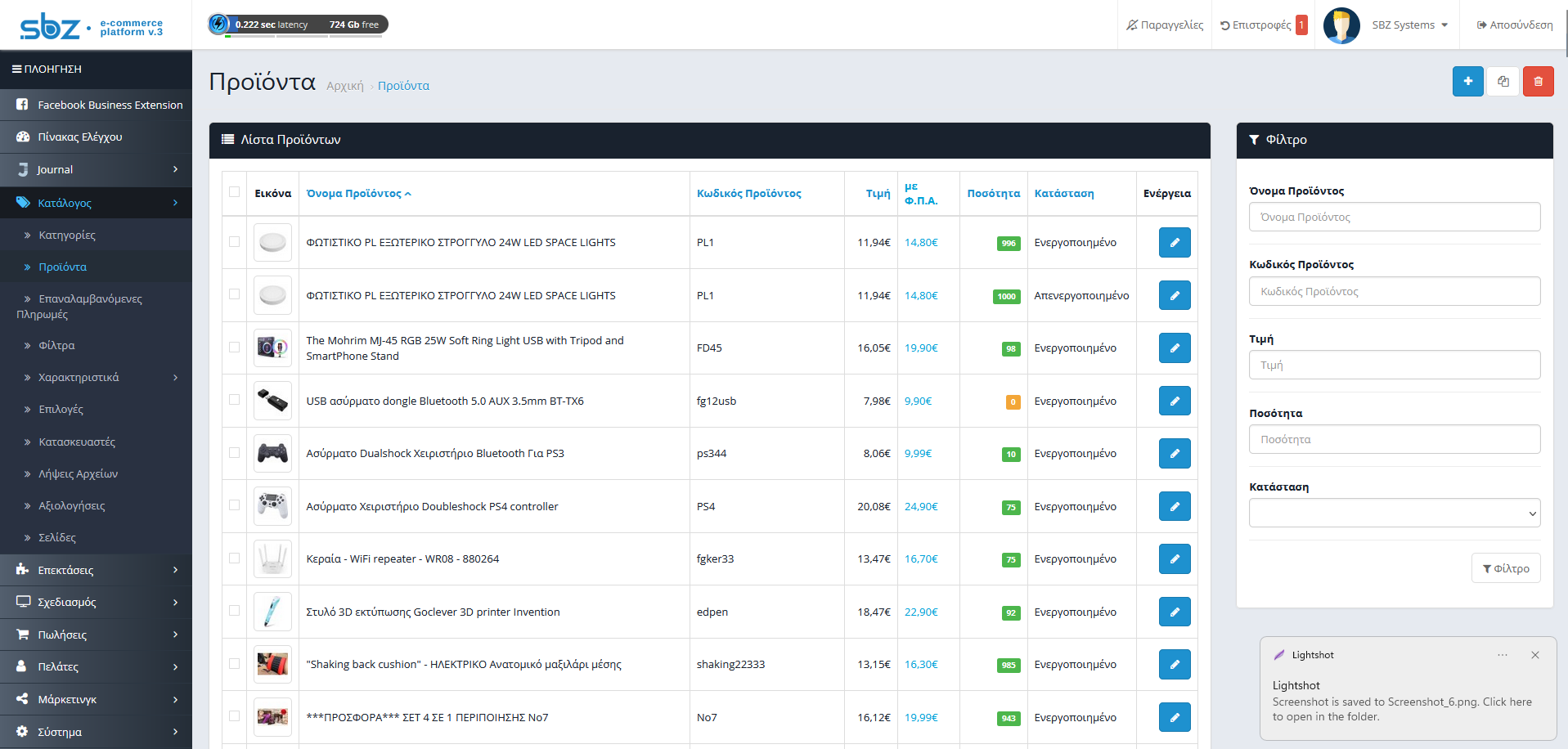Click the Αποσύνδεση logout link
Viewport: 1568px width, 749px height.
point(1514,25)
